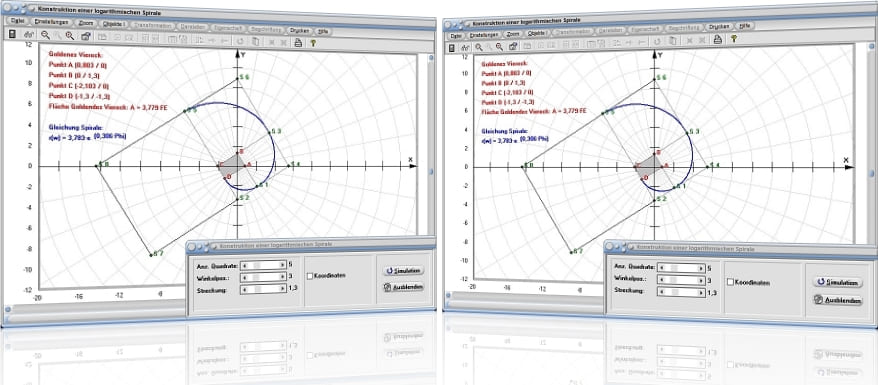Screen dimensions: 878x385
Task: Click Ausblenden button in right dialog
Action: point(837,300)
